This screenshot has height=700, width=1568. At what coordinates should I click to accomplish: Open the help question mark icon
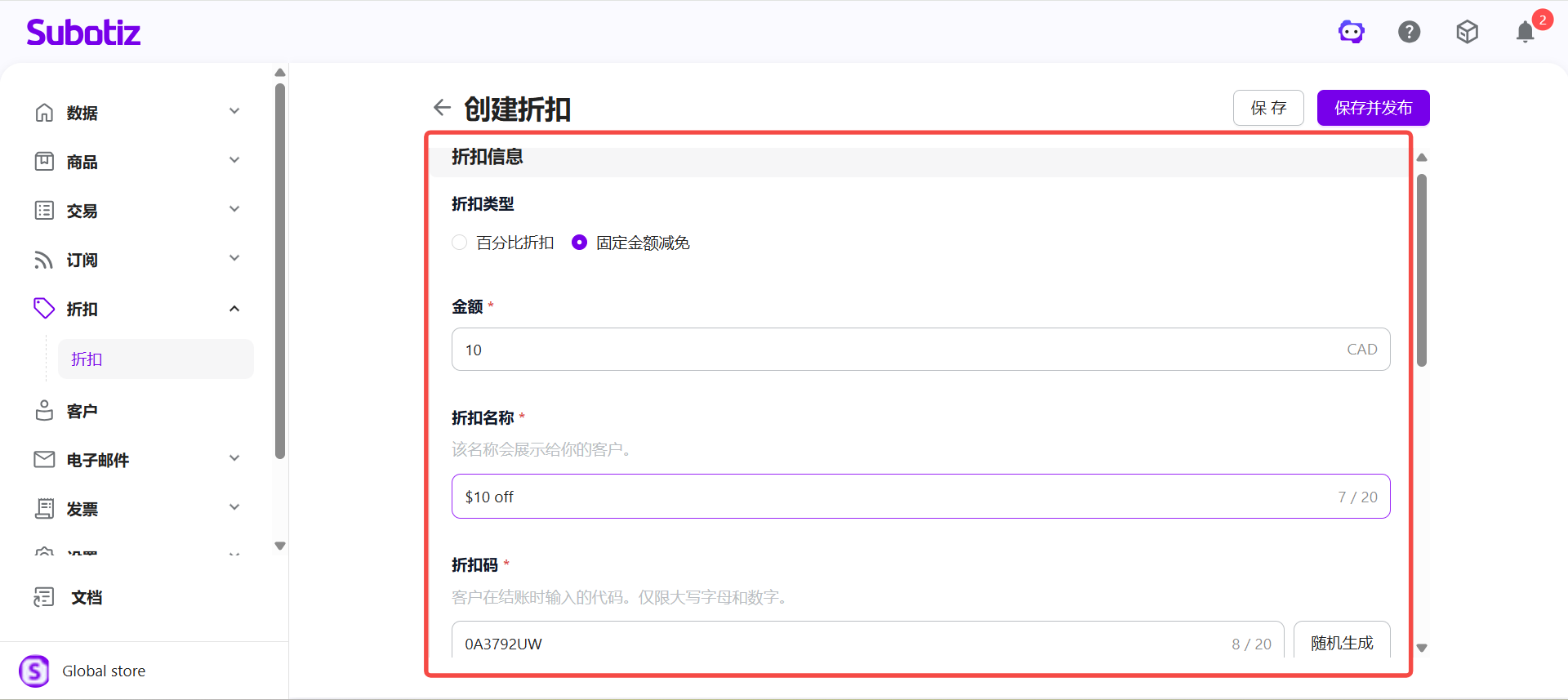1409,32
